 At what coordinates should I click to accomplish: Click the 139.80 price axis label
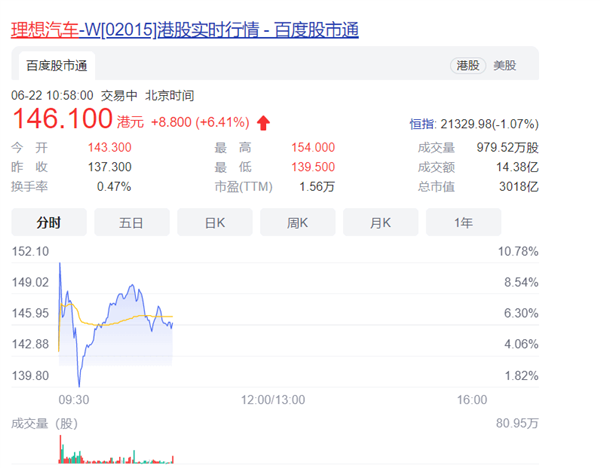(x=30, y=375)
